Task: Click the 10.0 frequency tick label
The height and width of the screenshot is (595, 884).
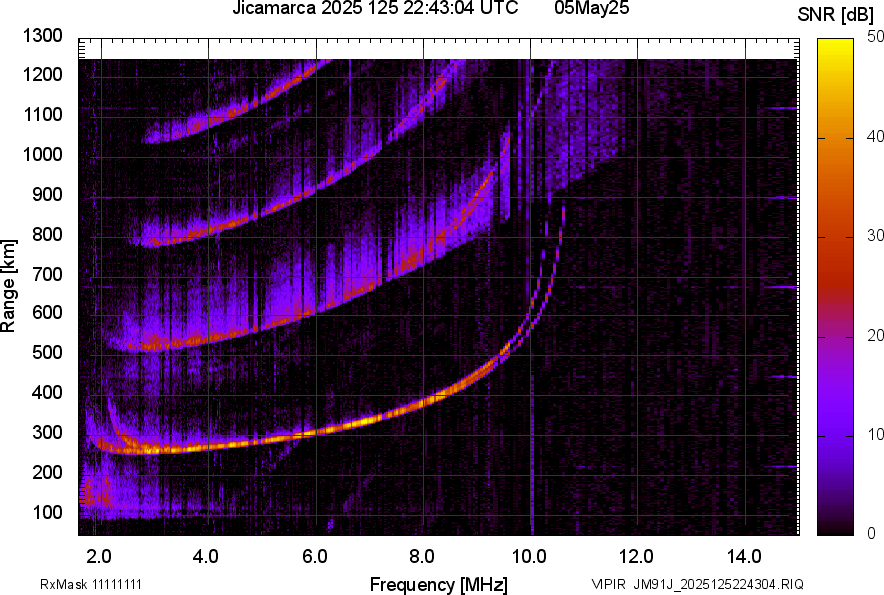Action: coord(528,556)
